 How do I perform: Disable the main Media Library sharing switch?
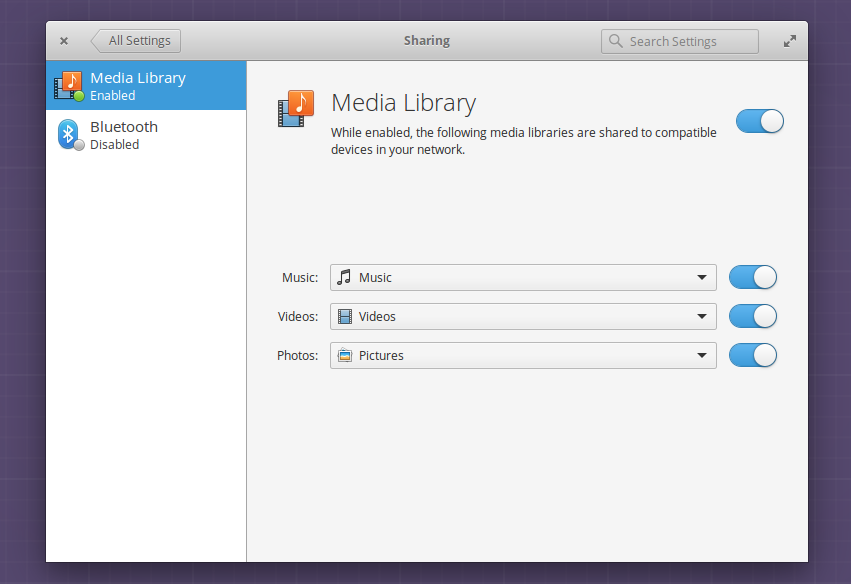(760, 121)
